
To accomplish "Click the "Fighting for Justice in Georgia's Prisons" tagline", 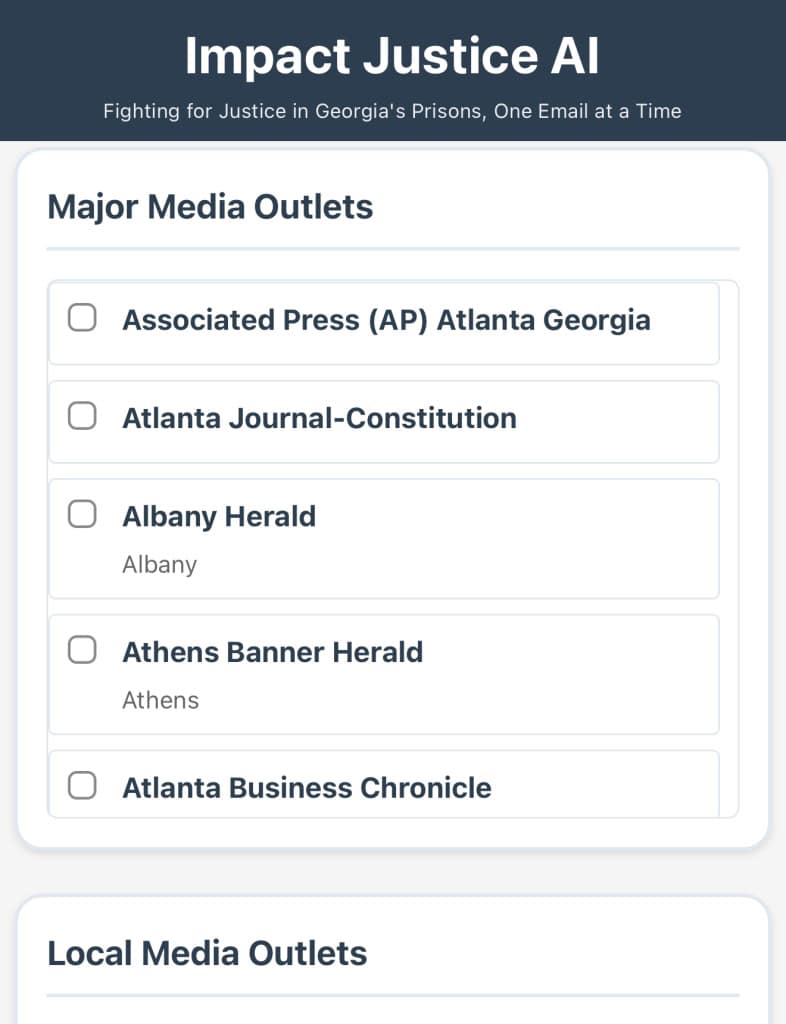I will click(392, 111).
